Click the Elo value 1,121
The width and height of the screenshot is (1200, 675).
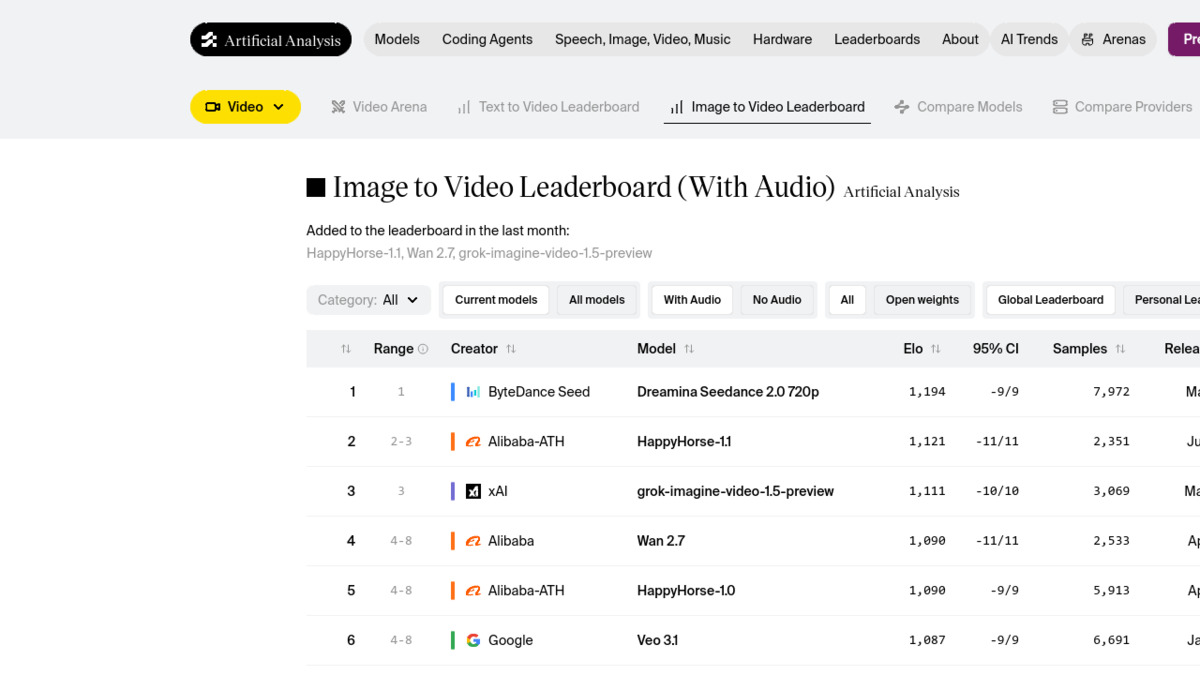[927, 441]
